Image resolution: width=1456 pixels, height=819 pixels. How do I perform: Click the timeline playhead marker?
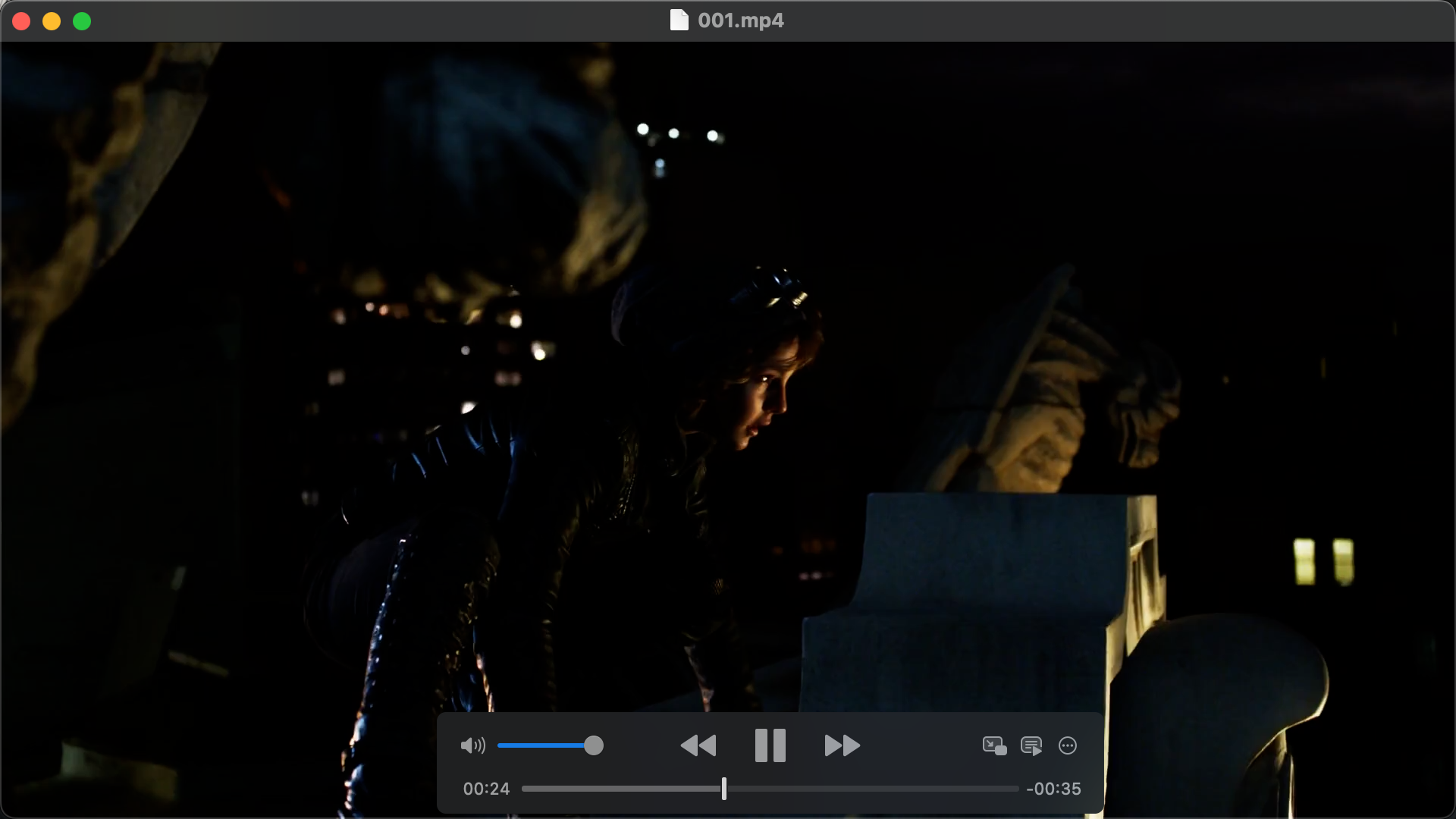(x=724, y=789)
